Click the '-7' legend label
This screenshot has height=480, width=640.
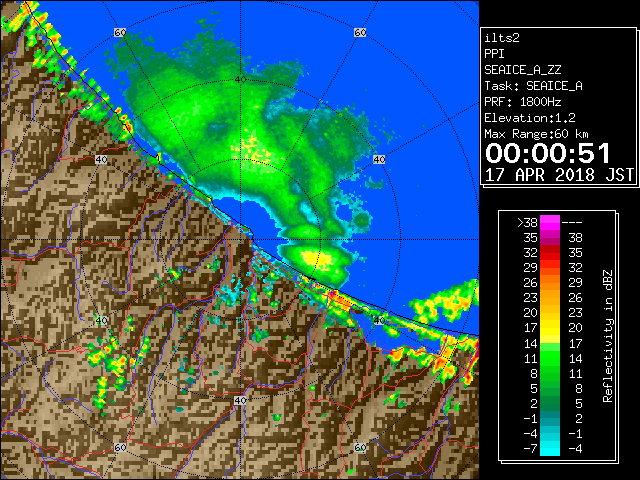530,449
